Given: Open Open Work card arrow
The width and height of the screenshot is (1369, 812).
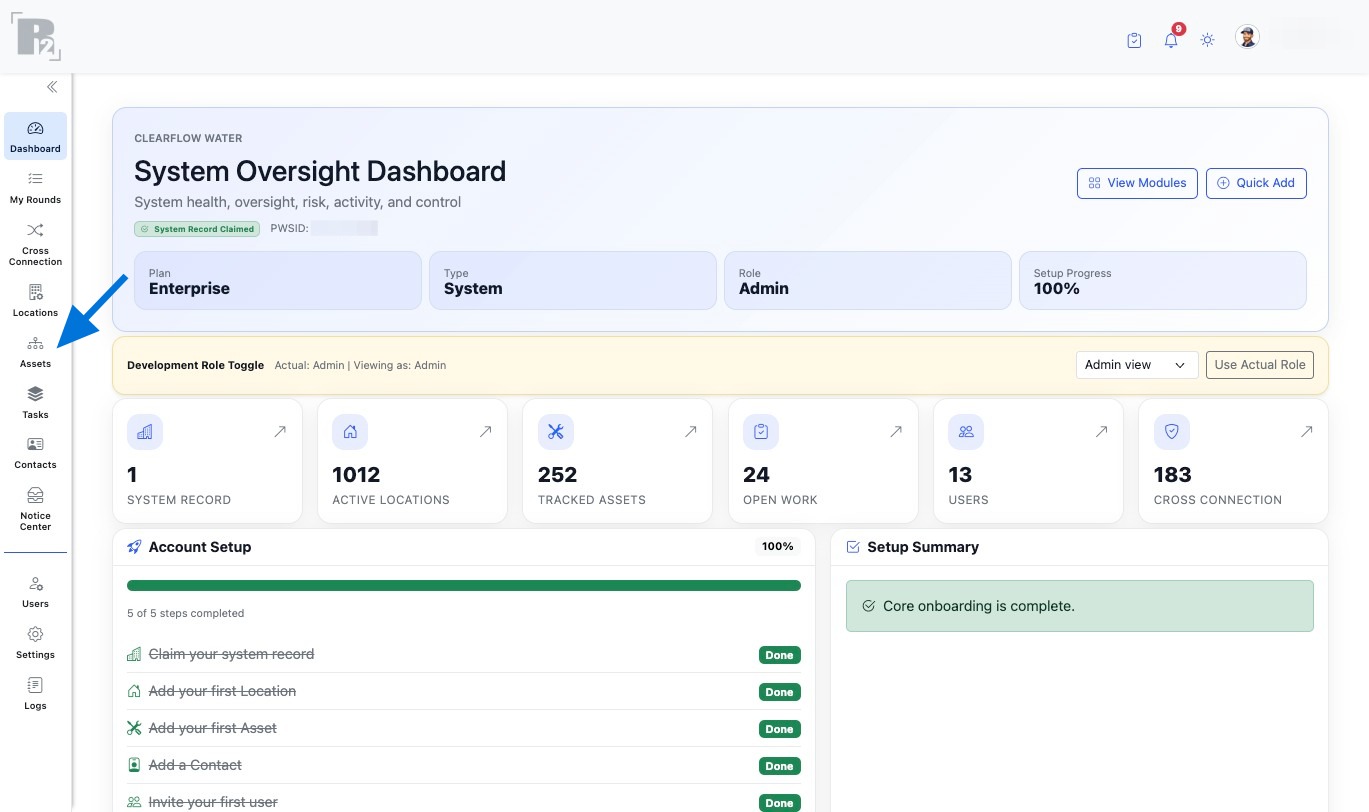Looking at the screenshot, I should [896, 431].
